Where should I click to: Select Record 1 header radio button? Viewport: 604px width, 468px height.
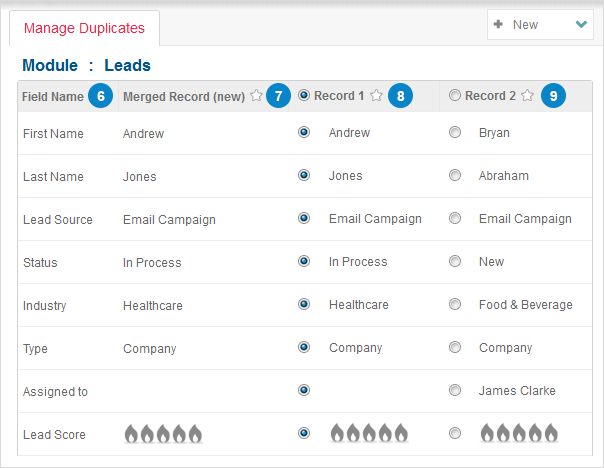tap(304, 95)
